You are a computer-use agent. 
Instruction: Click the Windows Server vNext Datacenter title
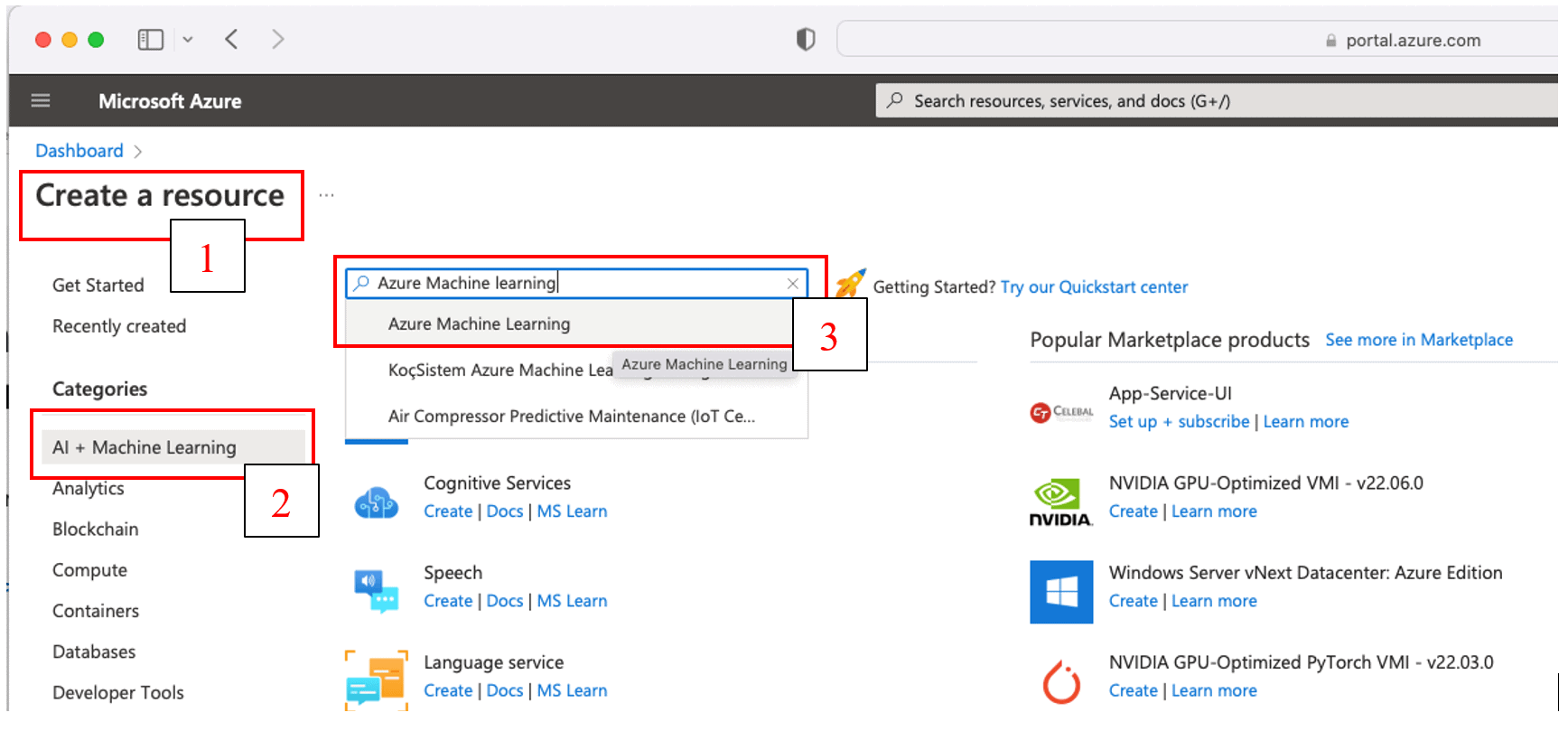point(1306,573)
